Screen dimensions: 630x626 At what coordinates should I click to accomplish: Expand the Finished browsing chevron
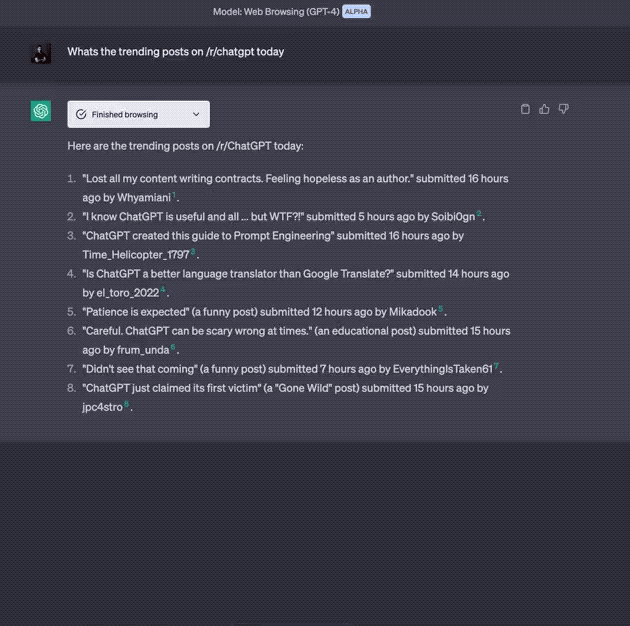tap(196, 115)
